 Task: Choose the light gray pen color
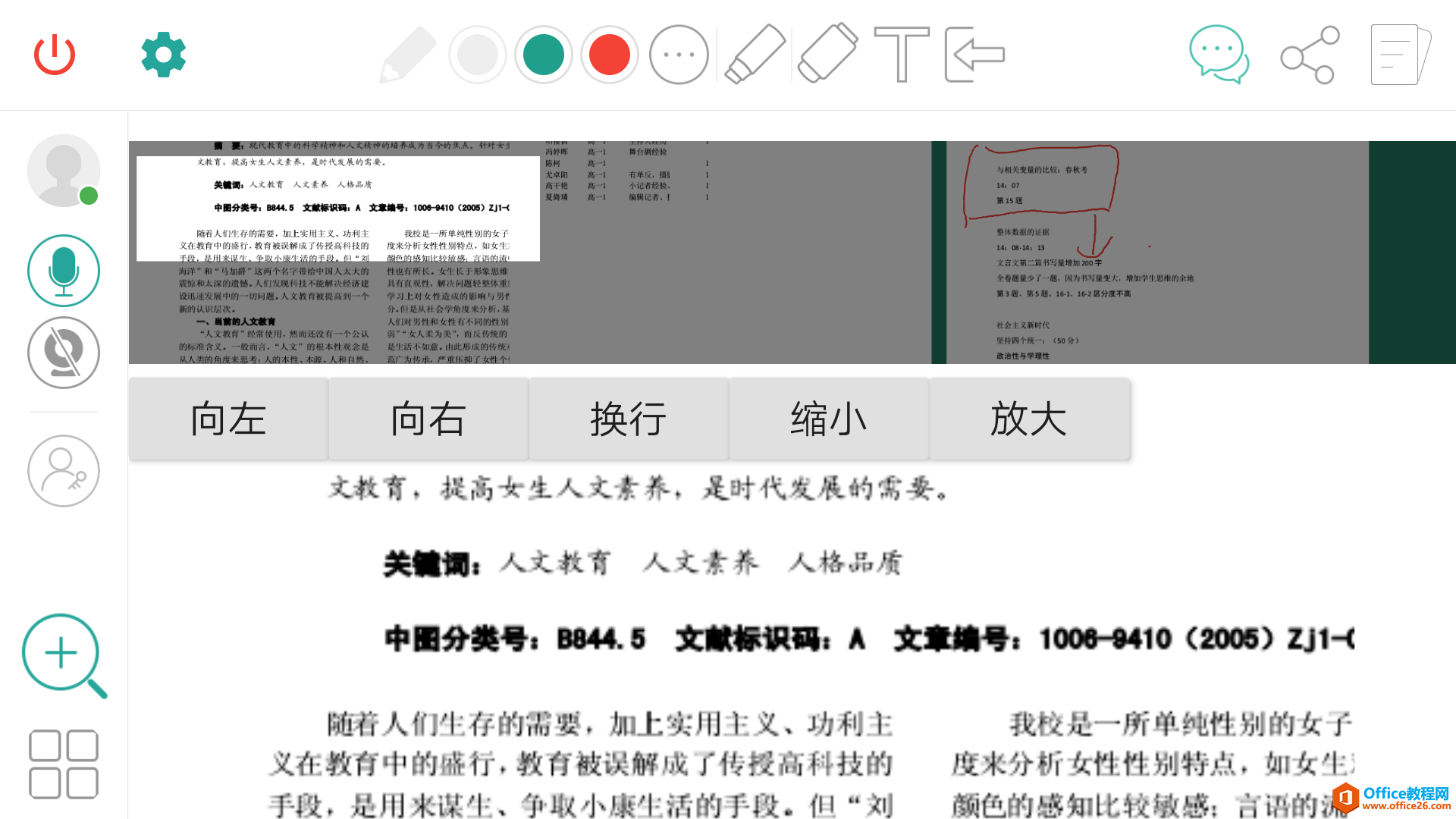(477, 55)
